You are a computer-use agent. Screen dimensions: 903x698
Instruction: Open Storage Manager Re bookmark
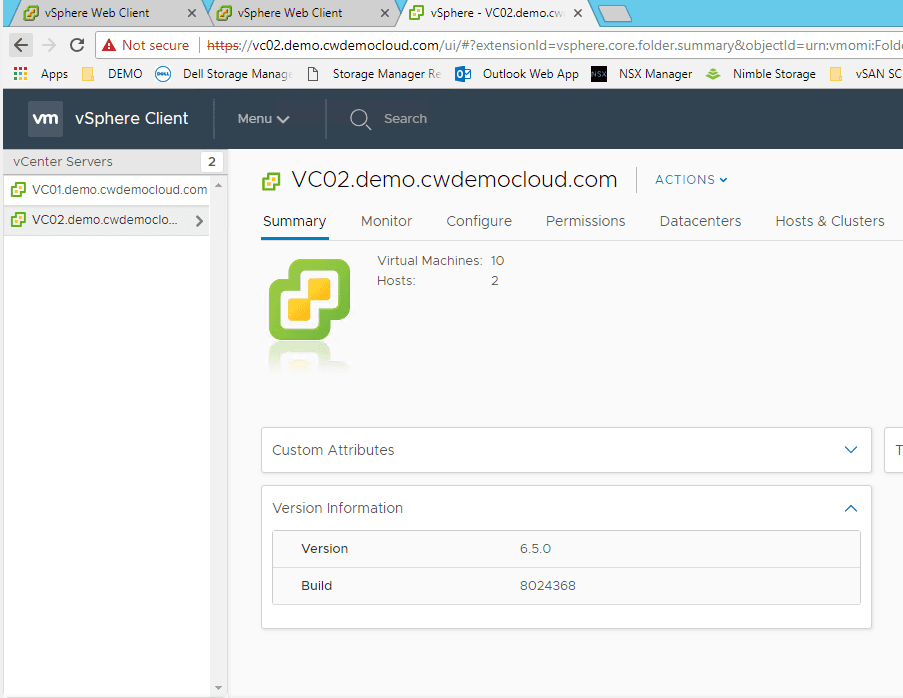click(374, 74)
